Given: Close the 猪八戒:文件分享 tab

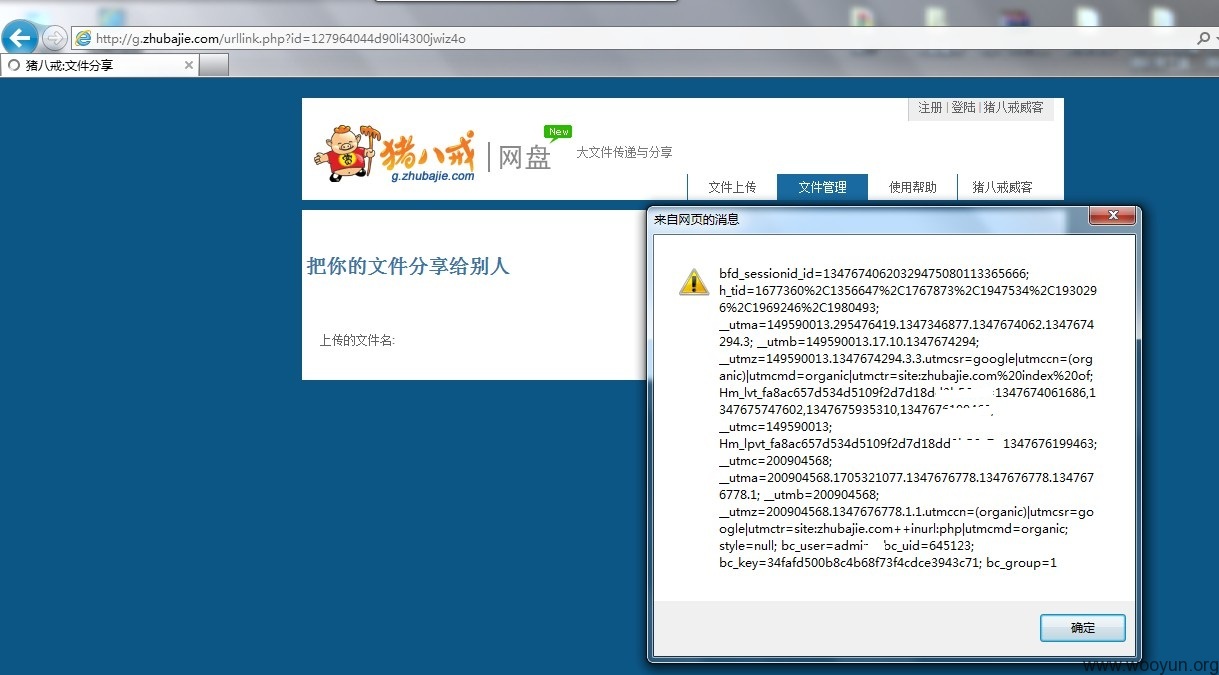Looking at the screenshot, I should pos(188,65).
